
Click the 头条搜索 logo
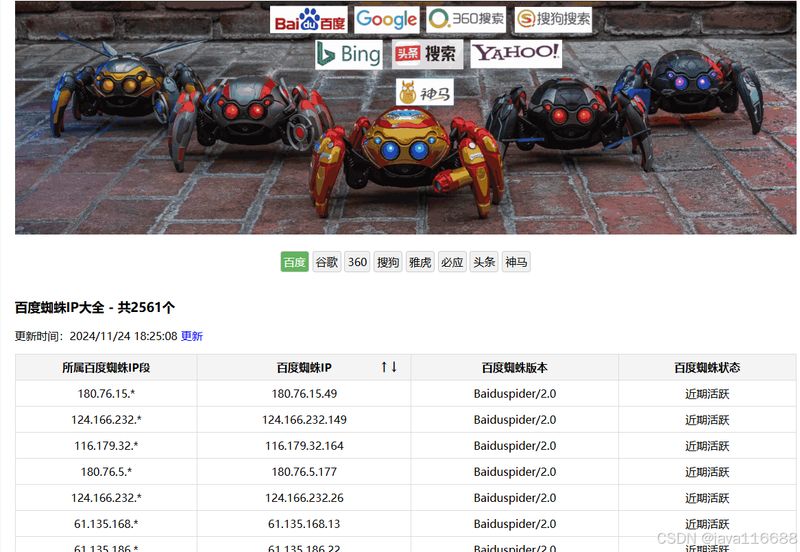click(x=428, y=54)
